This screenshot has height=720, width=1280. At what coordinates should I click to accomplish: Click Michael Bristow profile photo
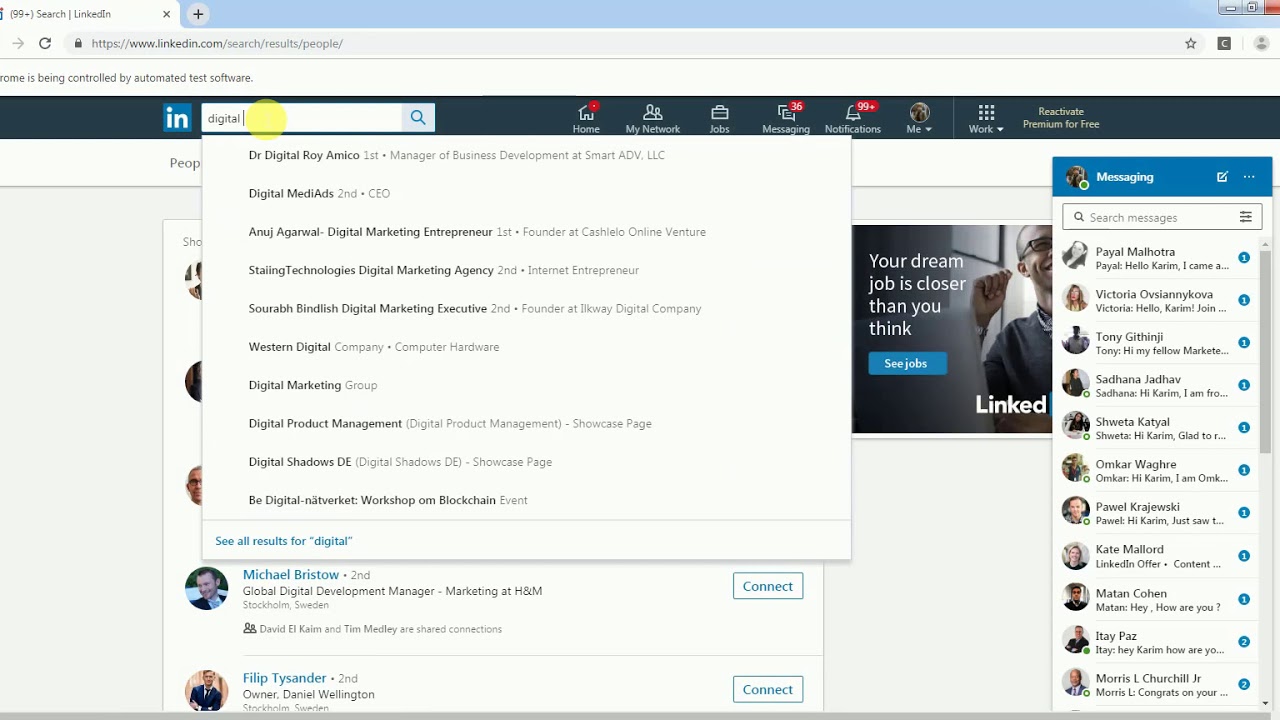pos(207,588)
